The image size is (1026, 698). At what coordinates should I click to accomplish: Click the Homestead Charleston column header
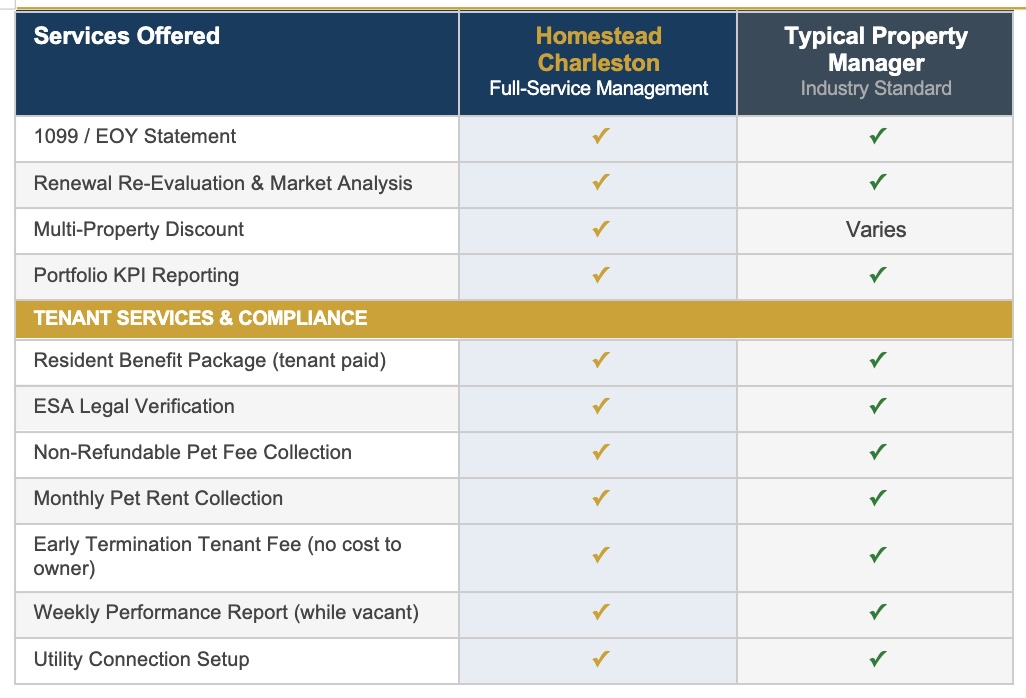(x=598, y=62)
